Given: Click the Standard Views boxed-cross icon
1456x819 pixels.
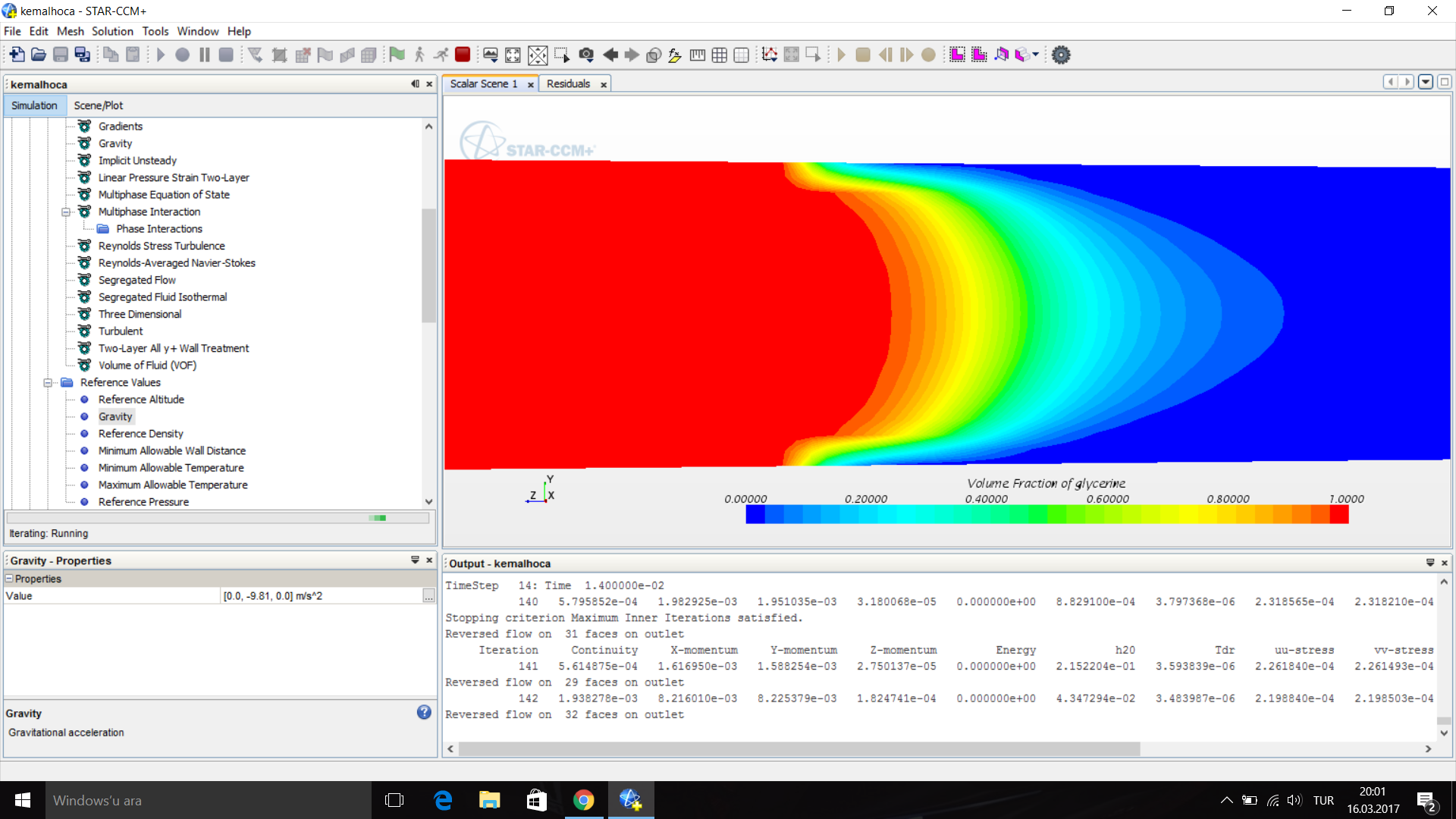Looking at the screenshot, I should pyautogui.click(x=538, y=55).
